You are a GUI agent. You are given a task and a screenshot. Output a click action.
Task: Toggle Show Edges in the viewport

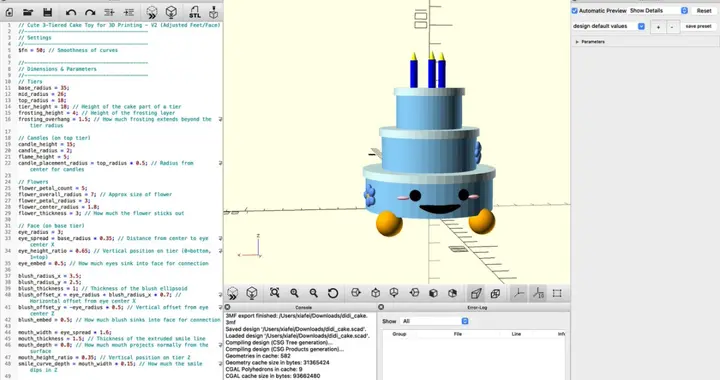[x=557, y=293]
